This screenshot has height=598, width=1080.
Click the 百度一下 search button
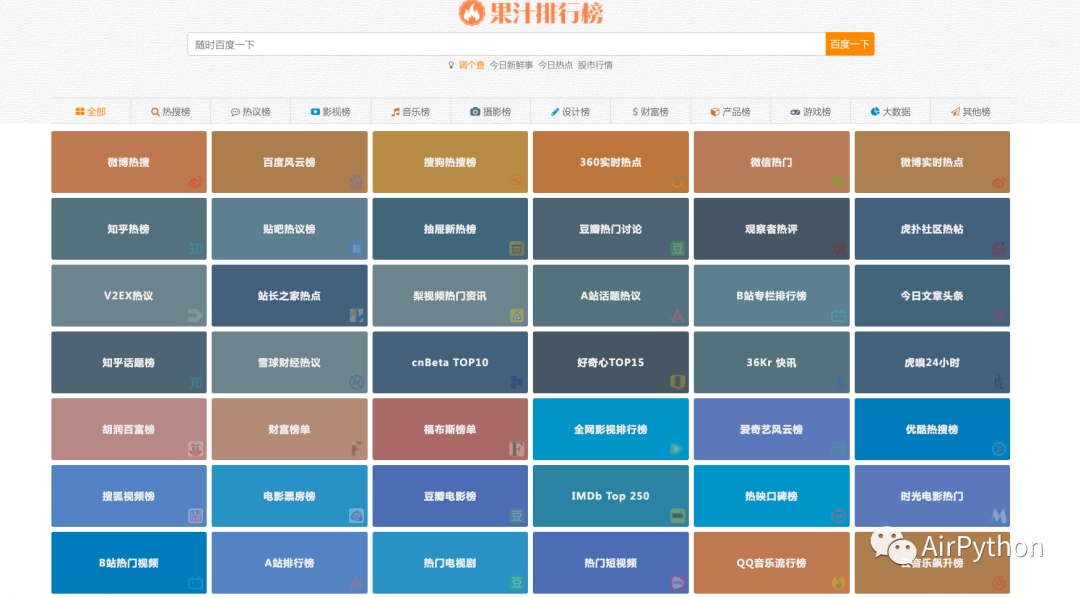click(850, 44)
